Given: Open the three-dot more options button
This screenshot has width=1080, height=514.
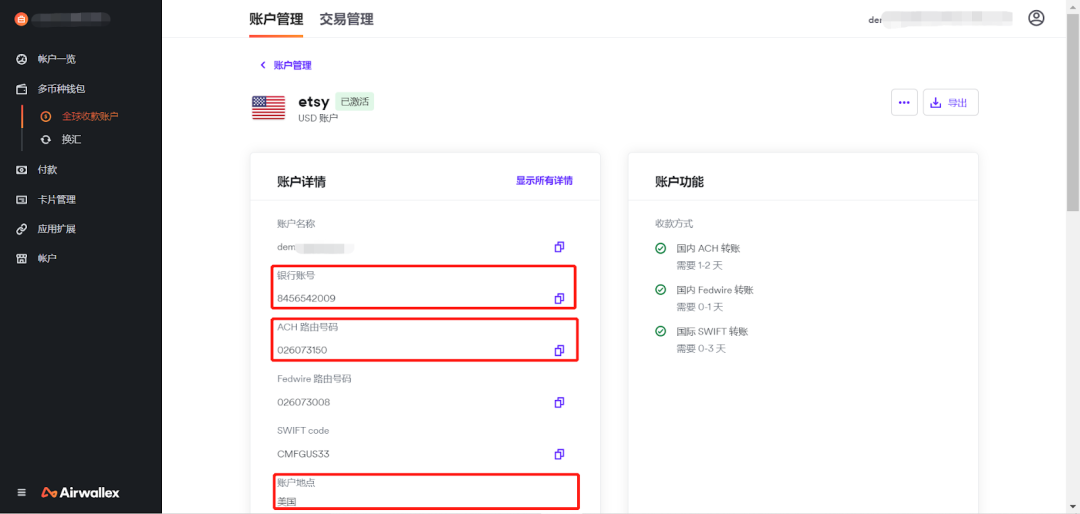Looking at the screenshot, I should click(904, 102).
